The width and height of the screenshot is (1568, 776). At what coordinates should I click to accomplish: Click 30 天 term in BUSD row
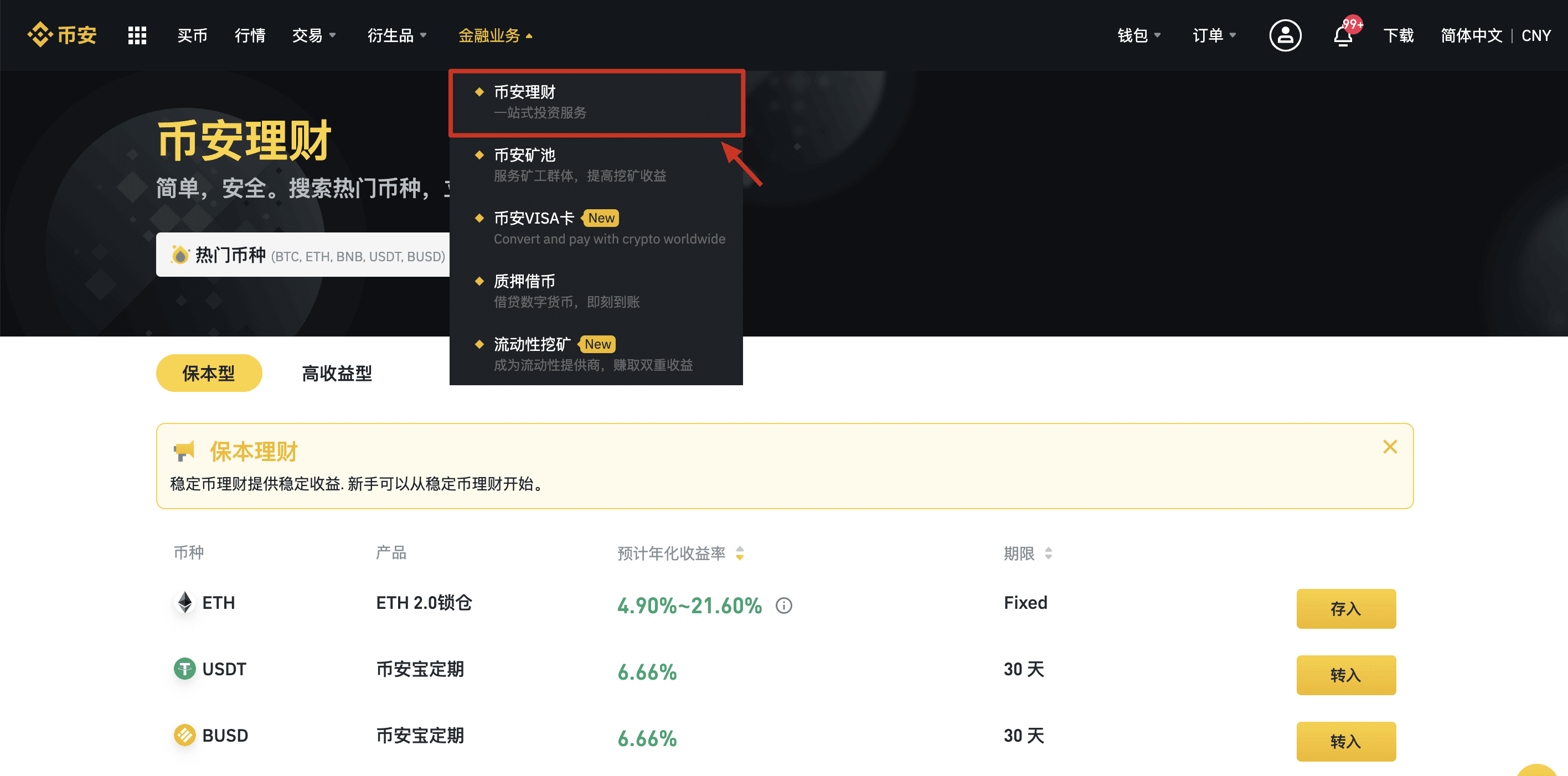pos(1024,735)
